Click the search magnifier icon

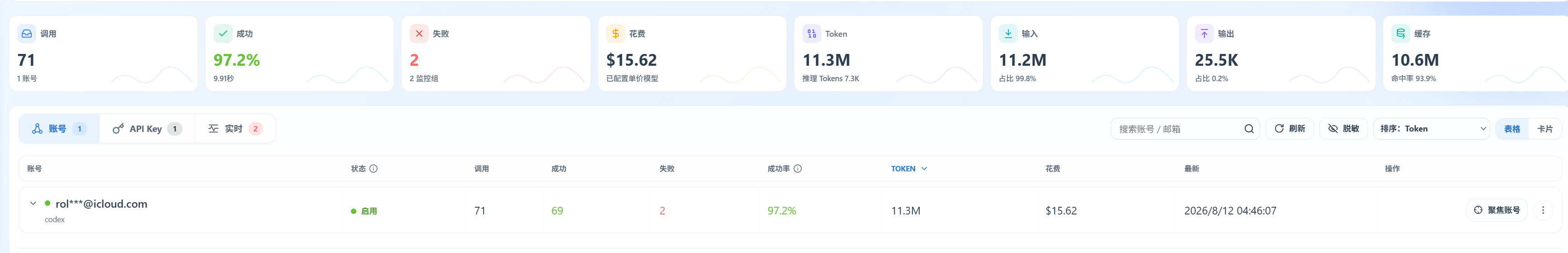pyautogui.click(x=1248, y=129)
